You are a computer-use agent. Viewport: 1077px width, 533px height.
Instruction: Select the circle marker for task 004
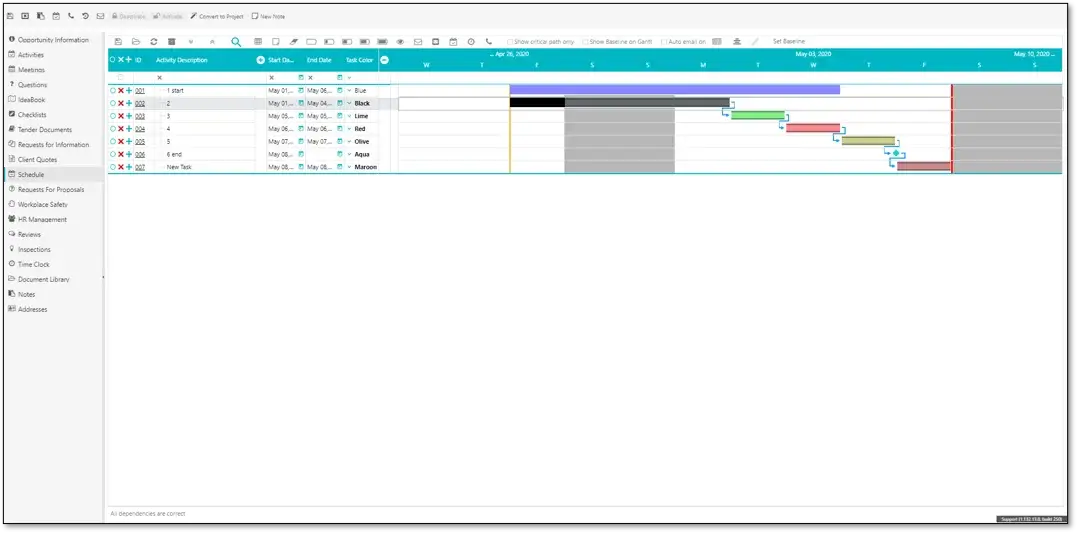coord(113,128)
